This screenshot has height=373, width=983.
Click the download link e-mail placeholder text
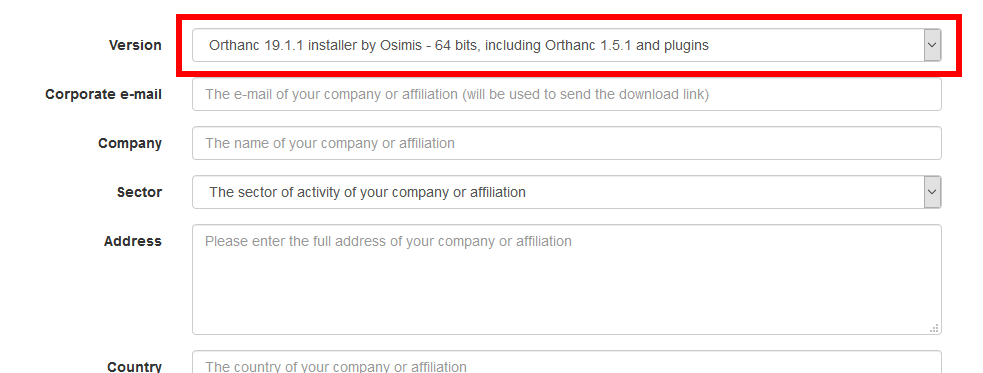click(457, 95)
